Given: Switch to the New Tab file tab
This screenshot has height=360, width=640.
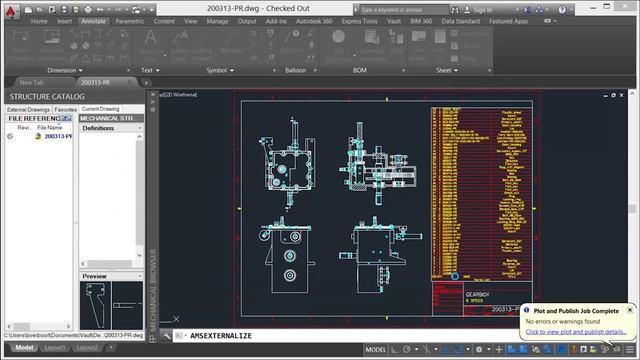Looking at the screenshot, I should (x=32, y=82).
